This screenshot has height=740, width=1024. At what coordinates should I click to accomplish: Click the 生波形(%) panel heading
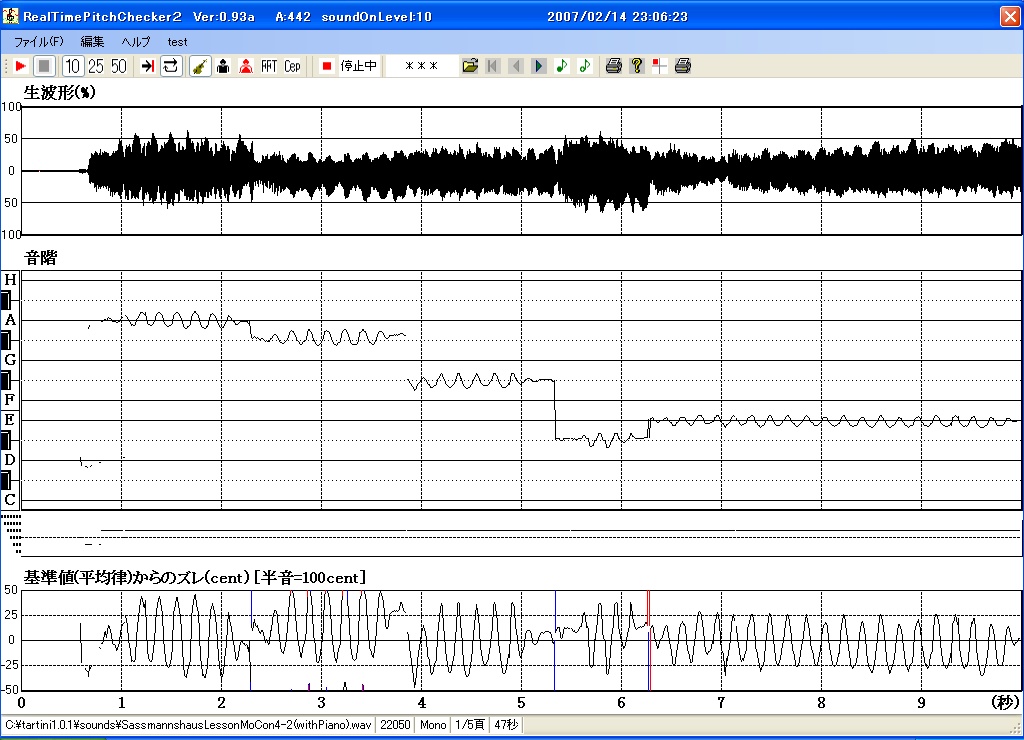pos(59,92)
